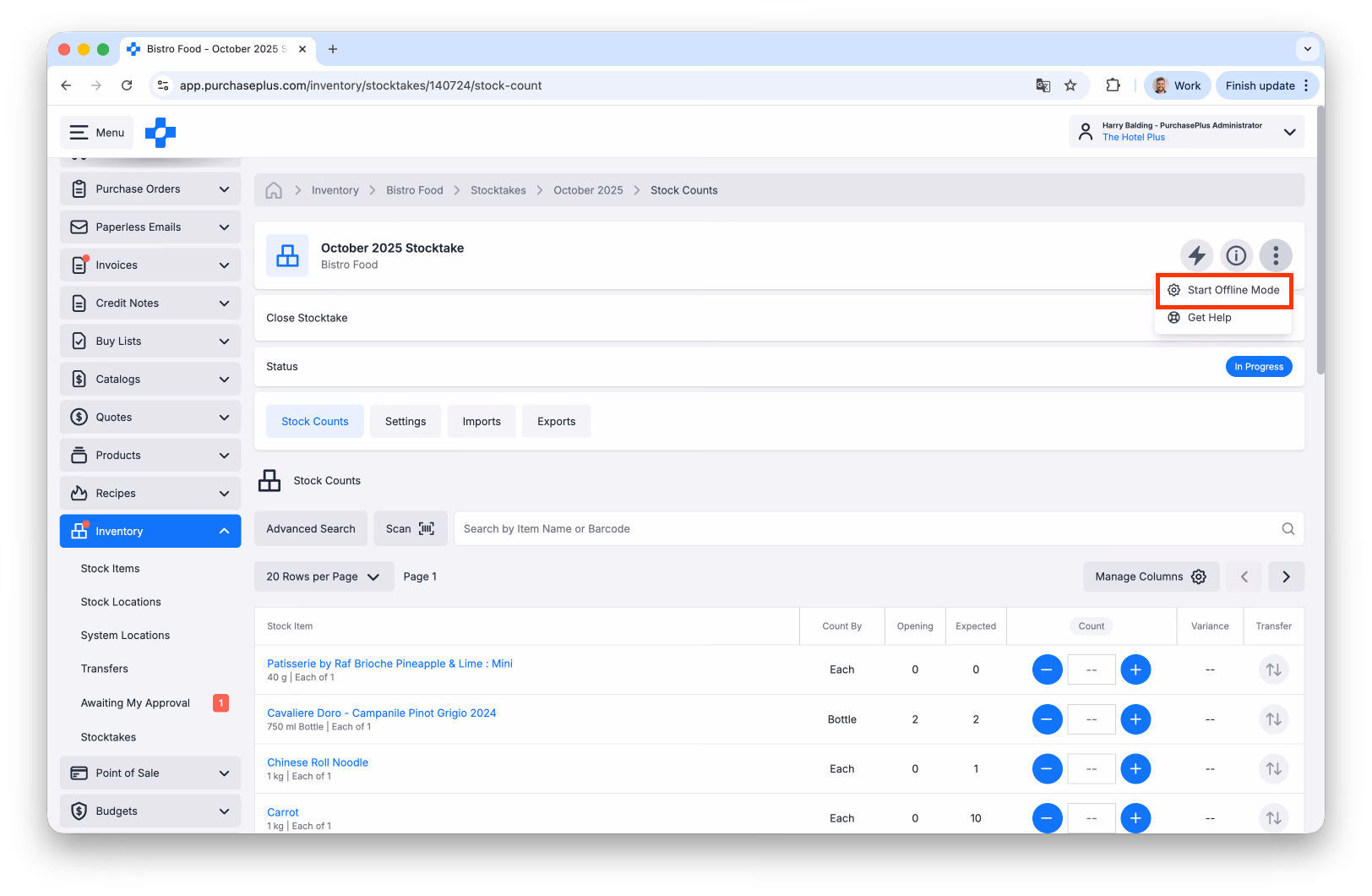This screenshot has height=896, width=1372.
Task: Open Transfers in sidebar
Action: 105,669
